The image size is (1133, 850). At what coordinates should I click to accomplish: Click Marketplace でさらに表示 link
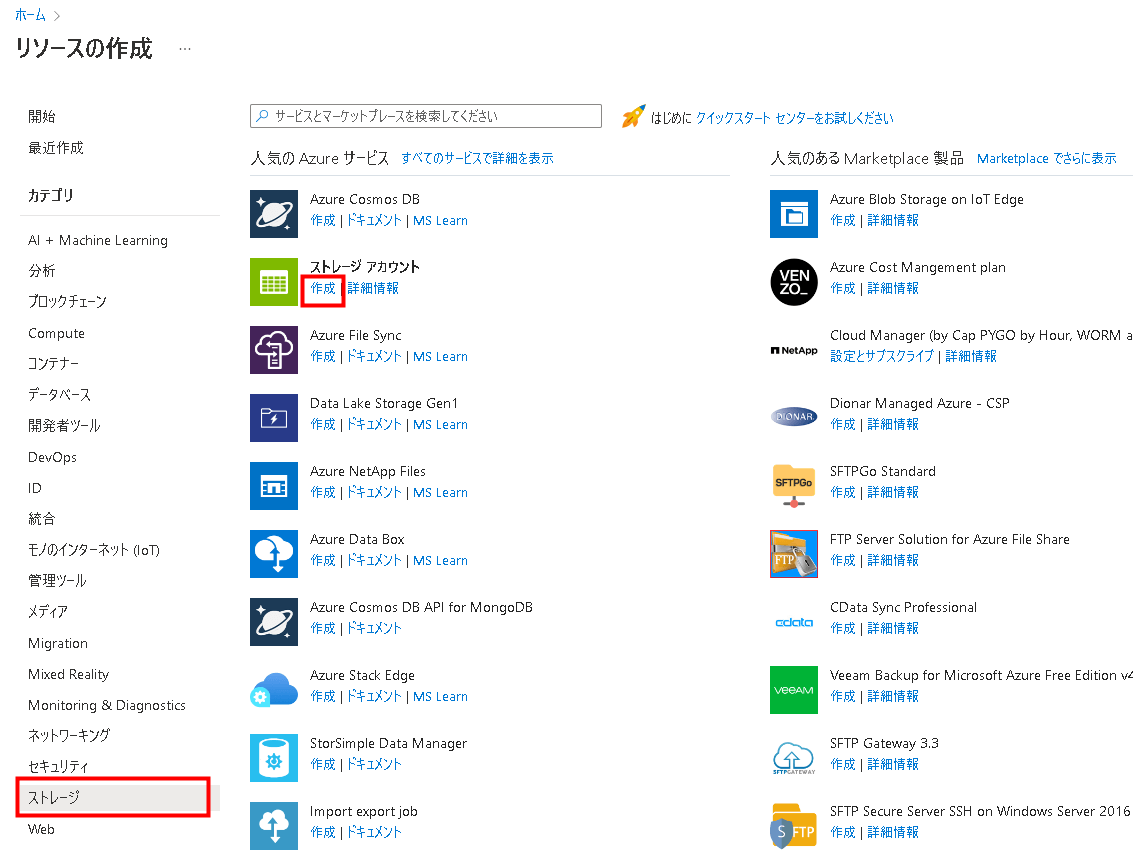point(1046,158)
